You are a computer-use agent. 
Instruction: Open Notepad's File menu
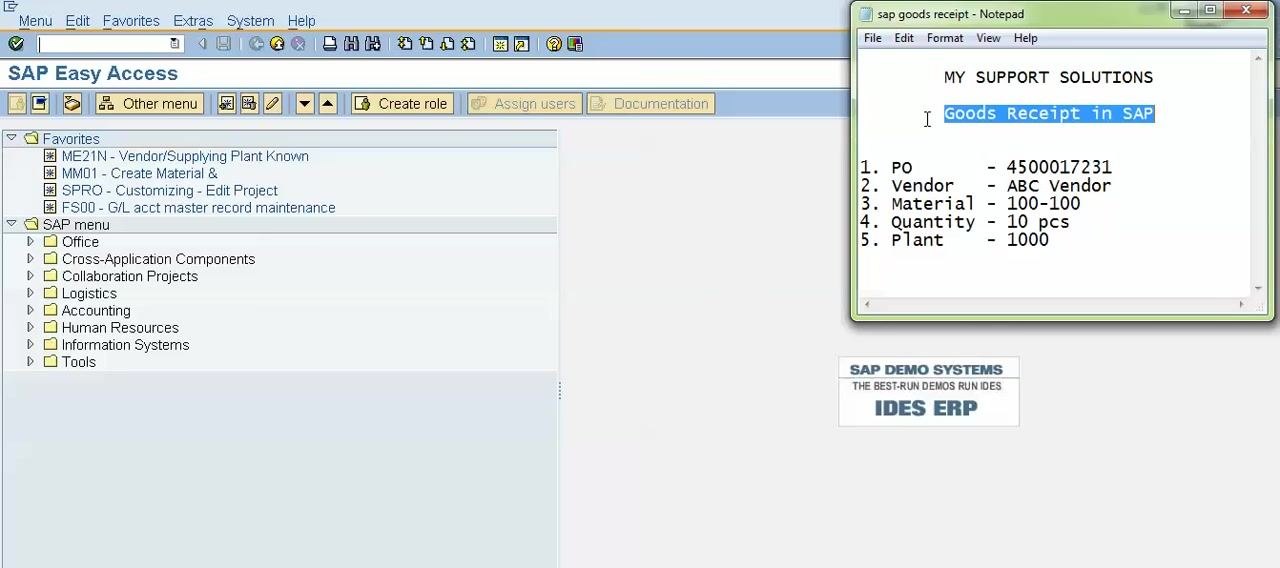(x=873, y=38)
